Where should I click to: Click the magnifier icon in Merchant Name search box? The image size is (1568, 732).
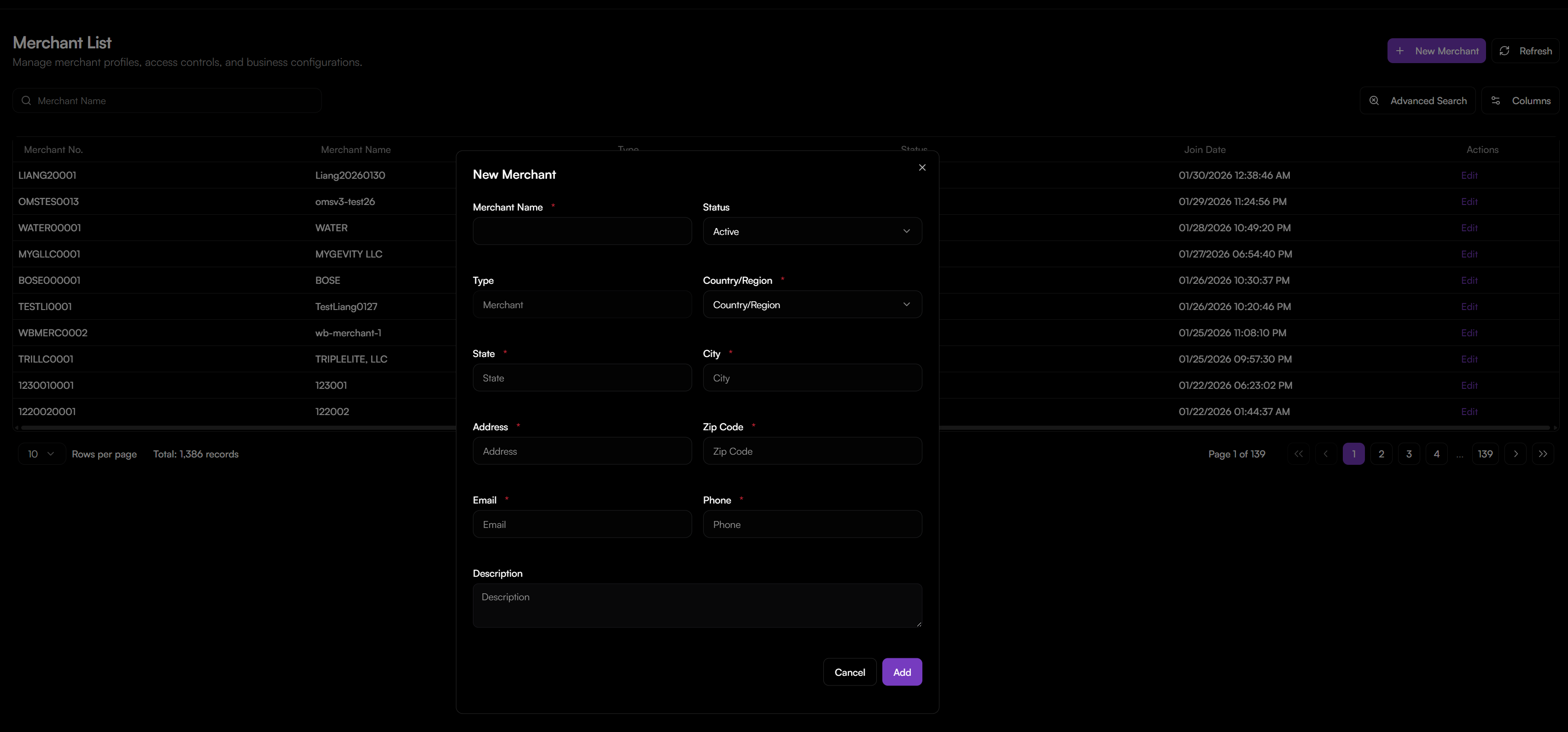tap(26, 100)
